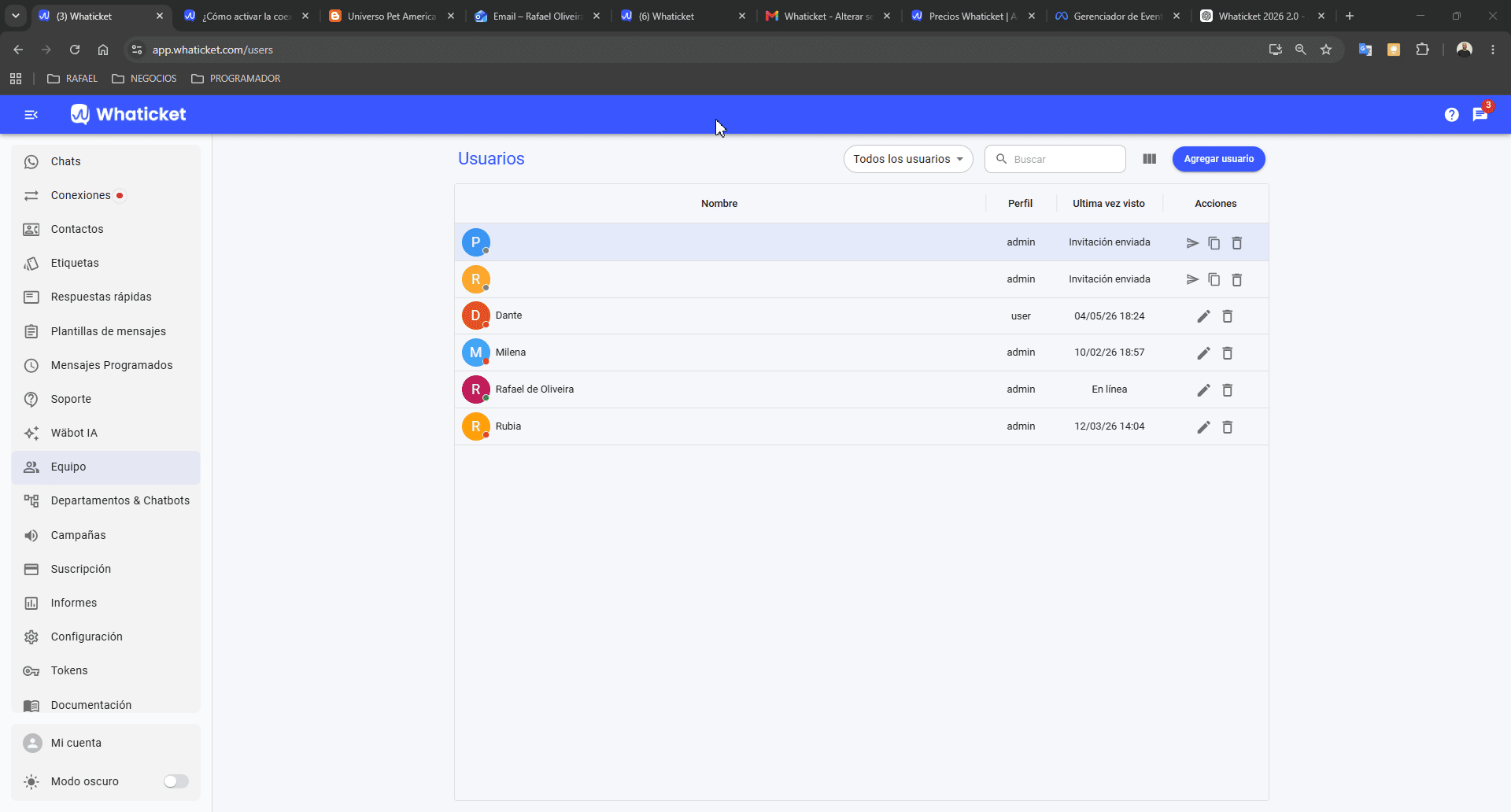This screenshot has height=812, width=1511.
Task: Copy invitation link for invited R row
Action: coord(1214,280)
